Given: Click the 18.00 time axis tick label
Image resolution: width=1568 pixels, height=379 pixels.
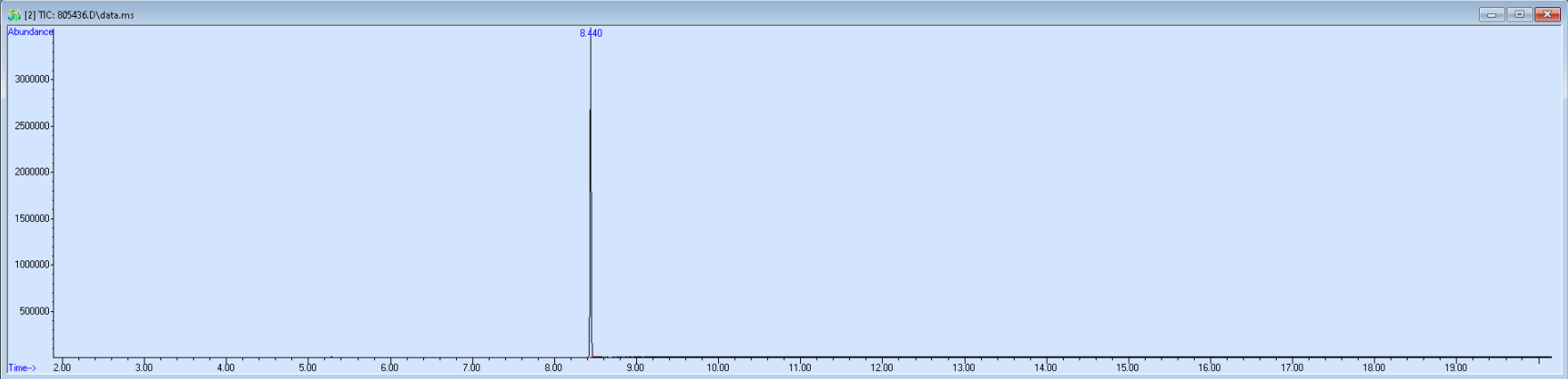Looking at the screenshot, I should coord(1374,367).
